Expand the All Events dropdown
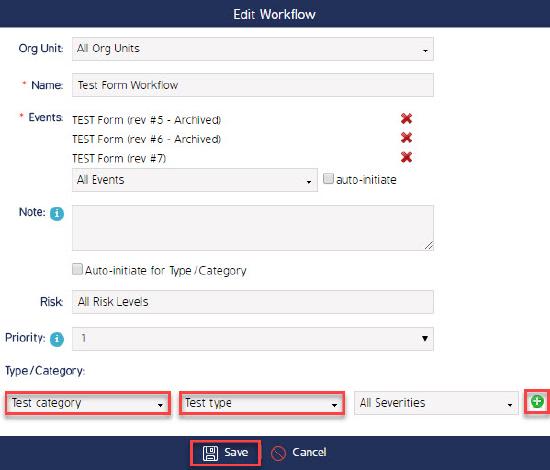The image size is (550, 470). click(195, 180)
